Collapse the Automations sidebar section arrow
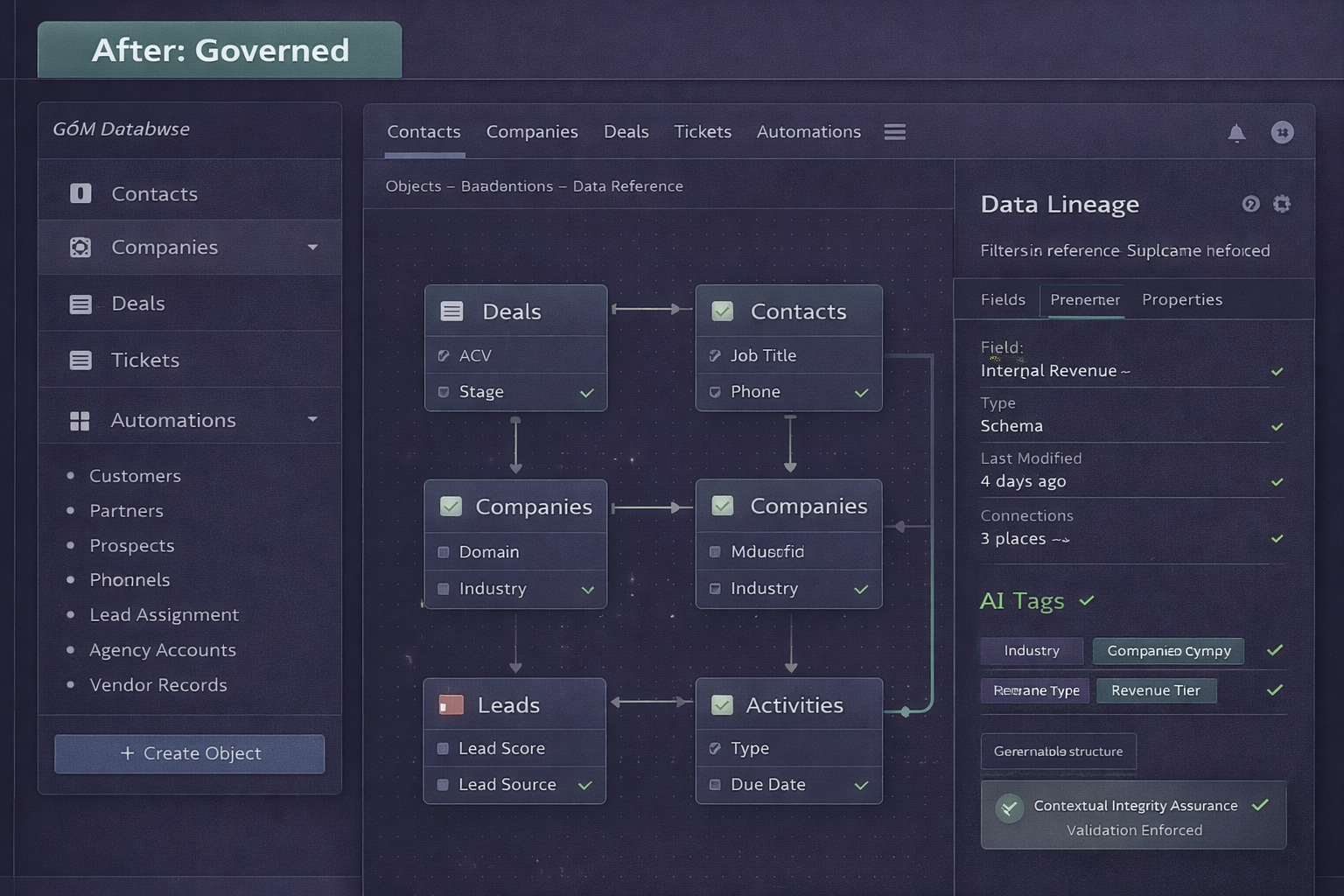The image size is (1344, 896). coord(312,420)
